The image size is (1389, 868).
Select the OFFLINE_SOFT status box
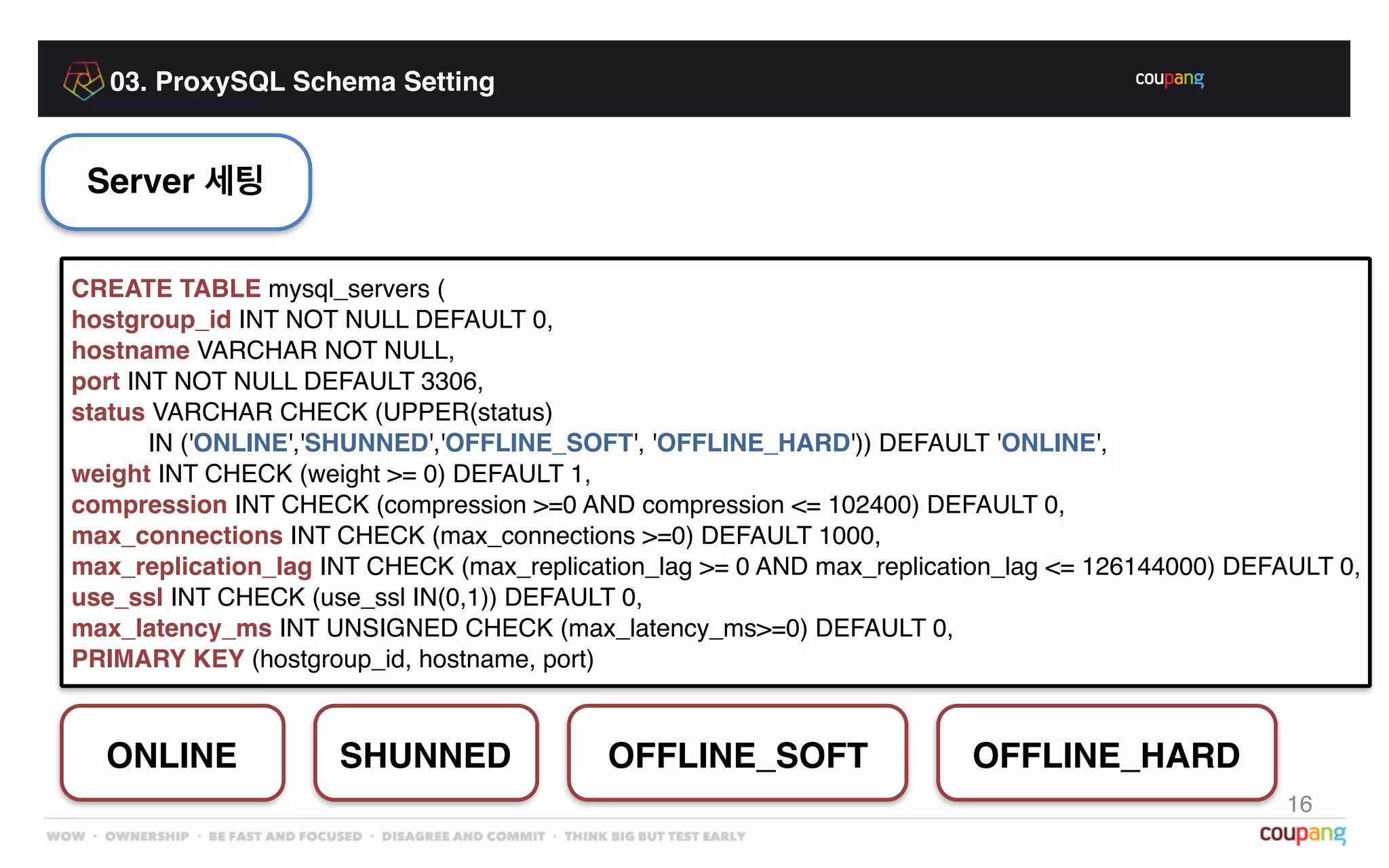click(x=738, y=753)
